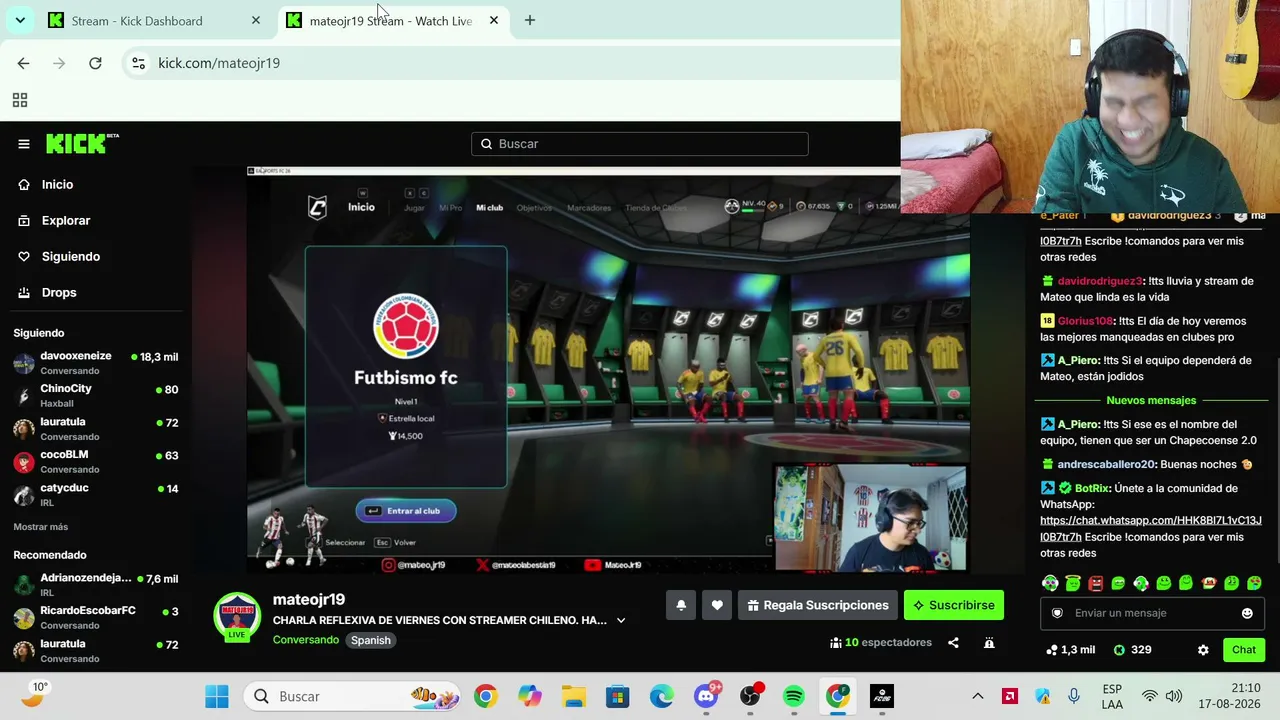This screenshot has height=720, width=1280.
Task: Click the green Chat send button
Action: (1244, 650)
